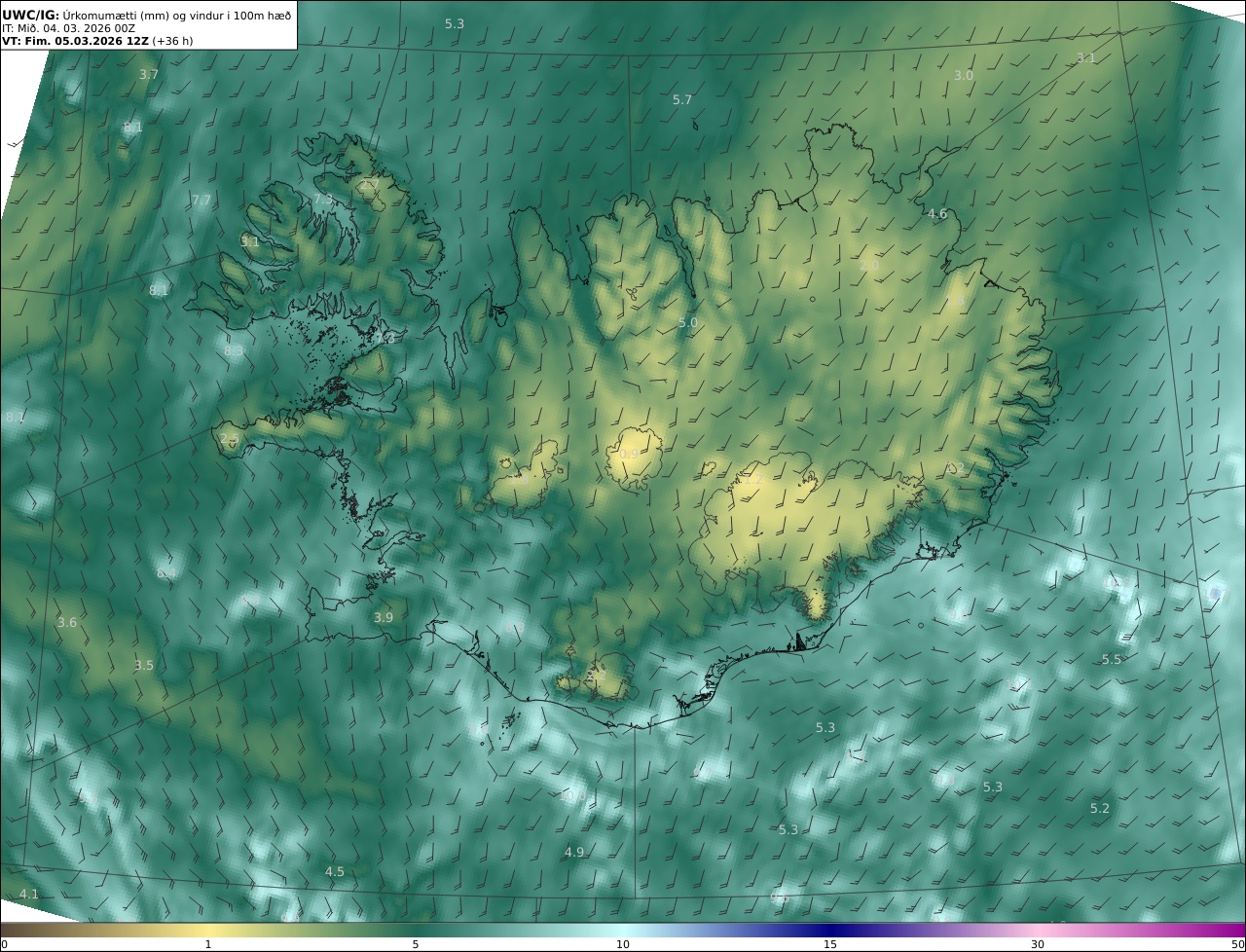Select the 'IT: Mið. 04. 03. 2026 00Z' line

click(x=68, y=28)
